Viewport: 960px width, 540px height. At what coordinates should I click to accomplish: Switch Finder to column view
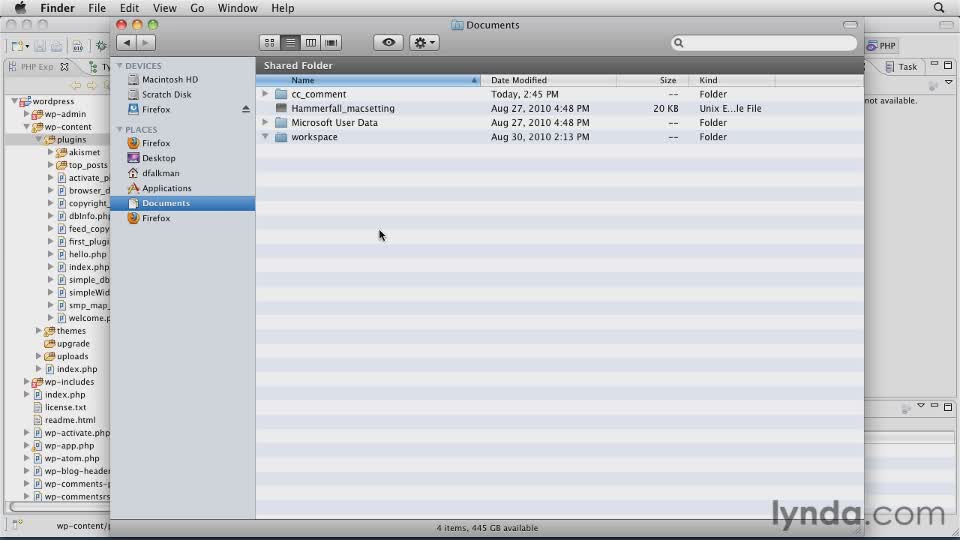click(x=311, y=43)
